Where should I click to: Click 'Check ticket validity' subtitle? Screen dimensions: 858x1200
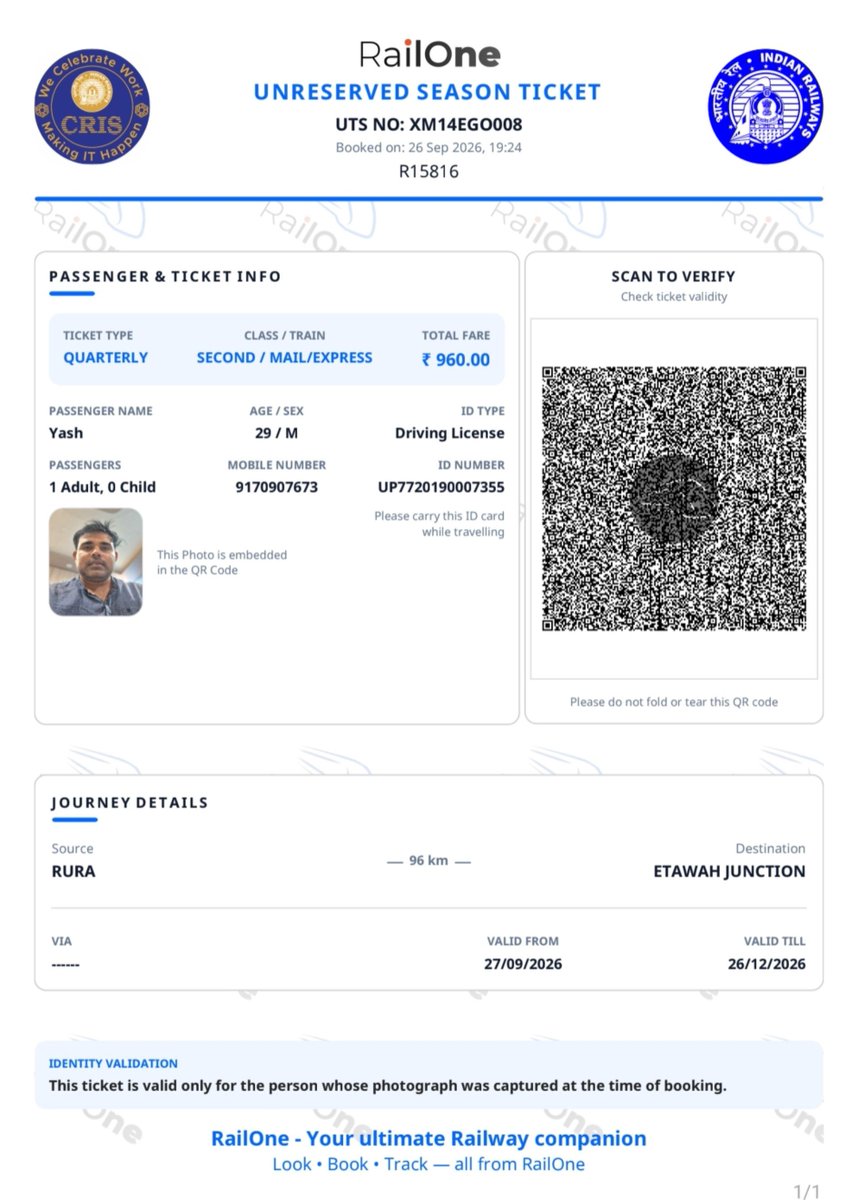point(674,297)
